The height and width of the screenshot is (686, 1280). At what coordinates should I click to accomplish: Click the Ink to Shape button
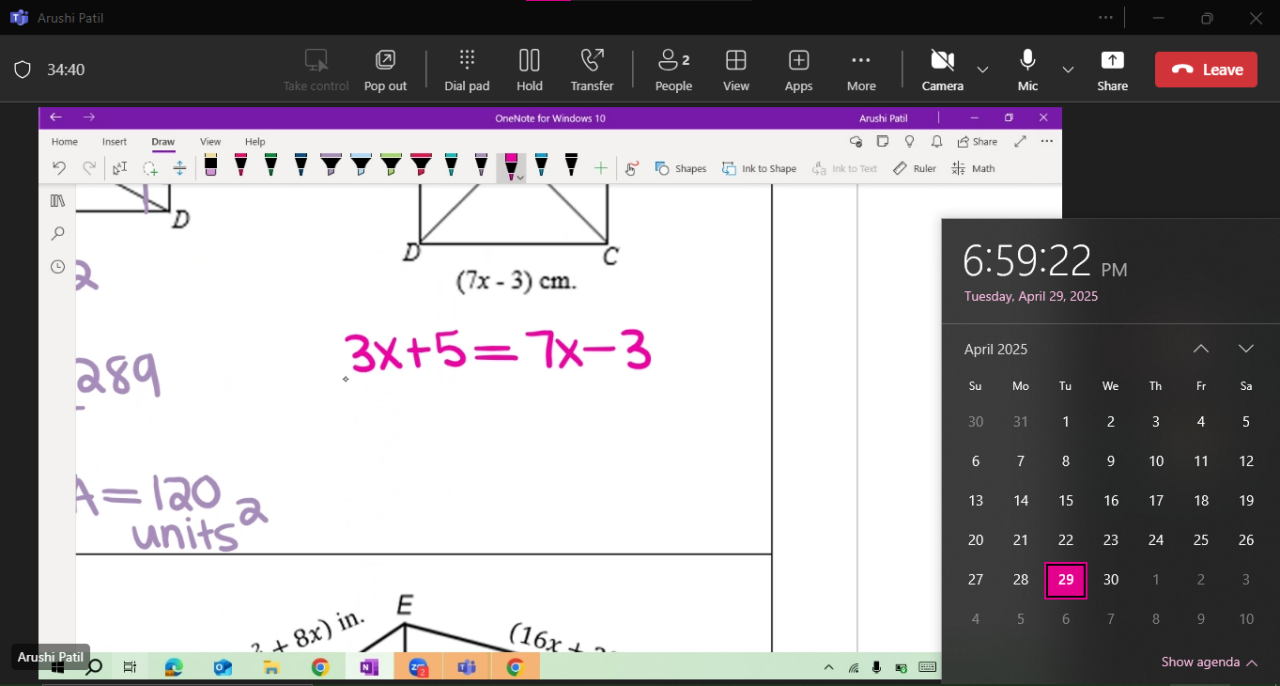759,169
